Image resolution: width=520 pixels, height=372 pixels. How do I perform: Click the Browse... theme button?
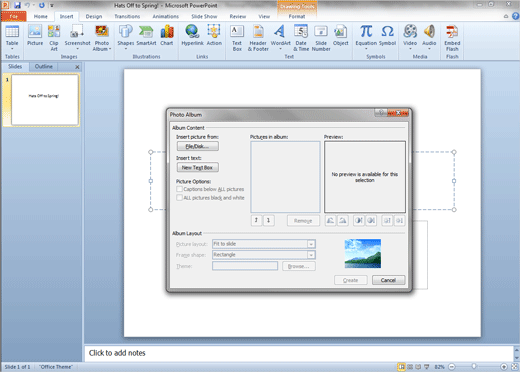point(299,266)
